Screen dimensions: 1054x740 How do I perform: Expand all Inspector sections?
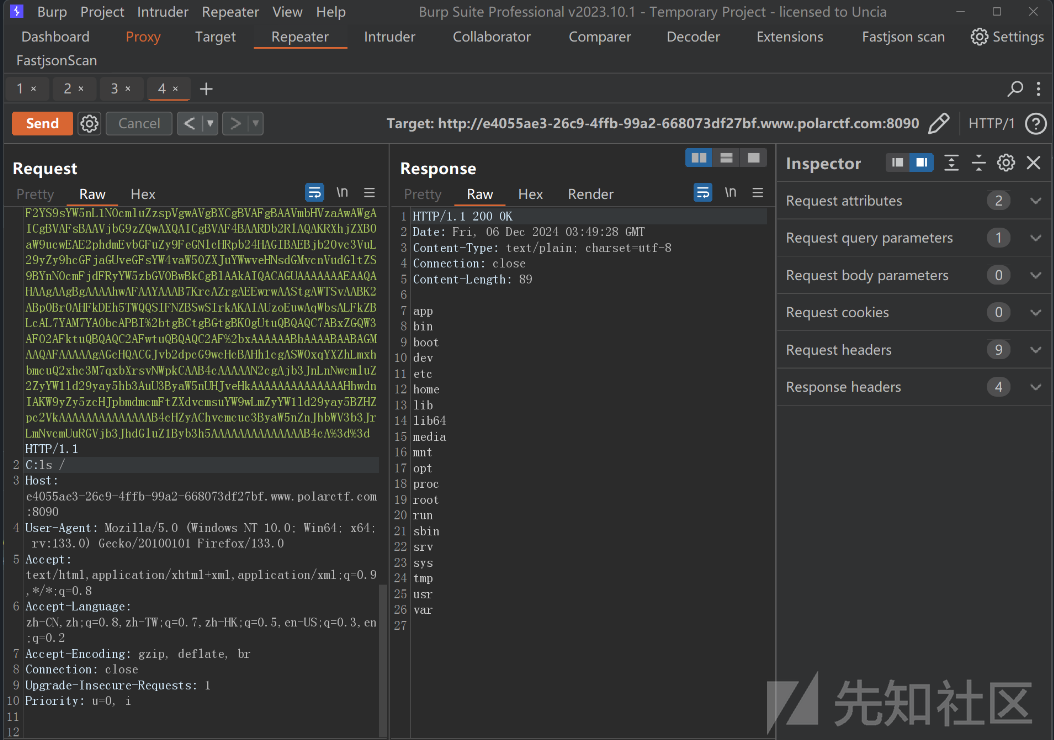pyautogui.click(x=951, y=163)
